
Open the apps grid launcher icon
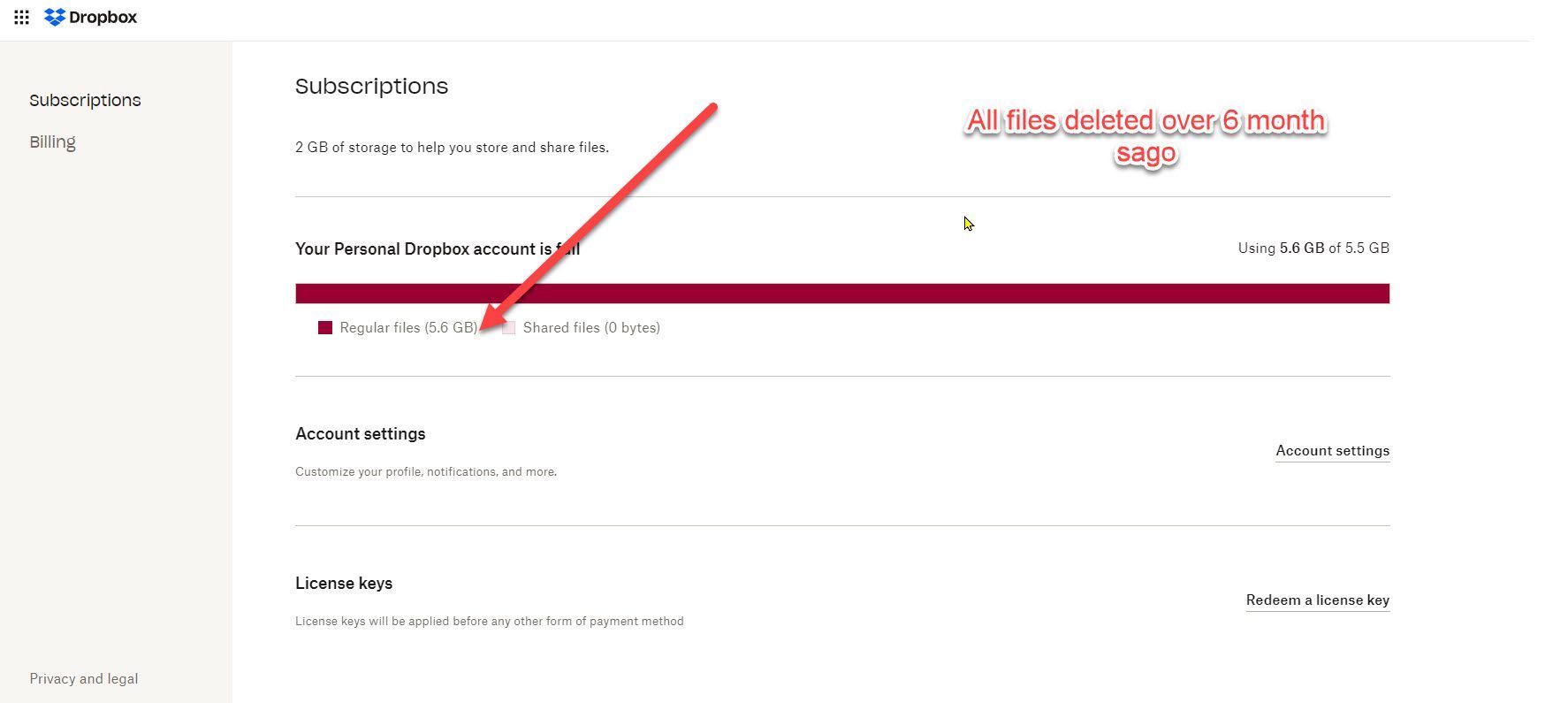pyautogui.click(x=22, y=17)
